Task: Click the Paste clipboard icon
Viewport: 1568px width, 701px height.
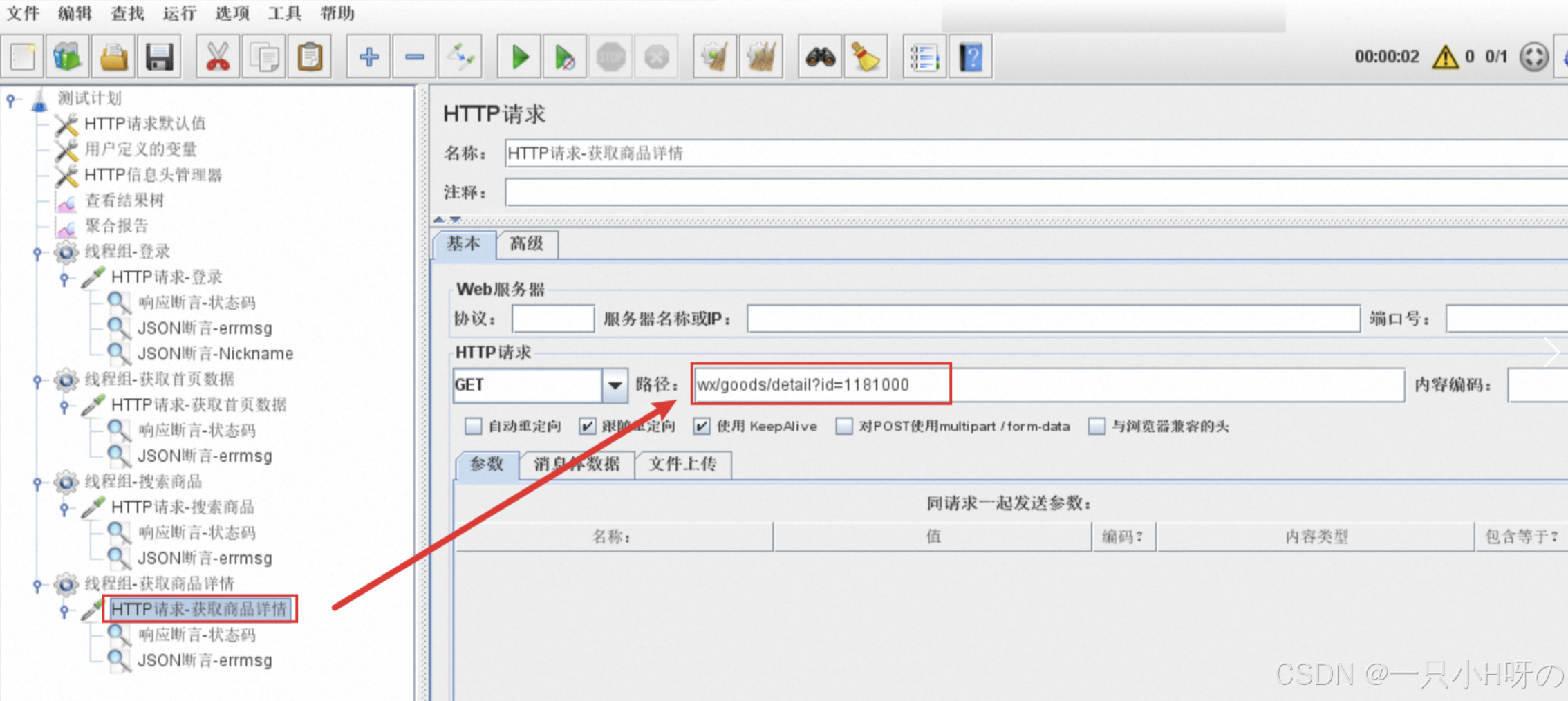Action: (x=310, y=56)
